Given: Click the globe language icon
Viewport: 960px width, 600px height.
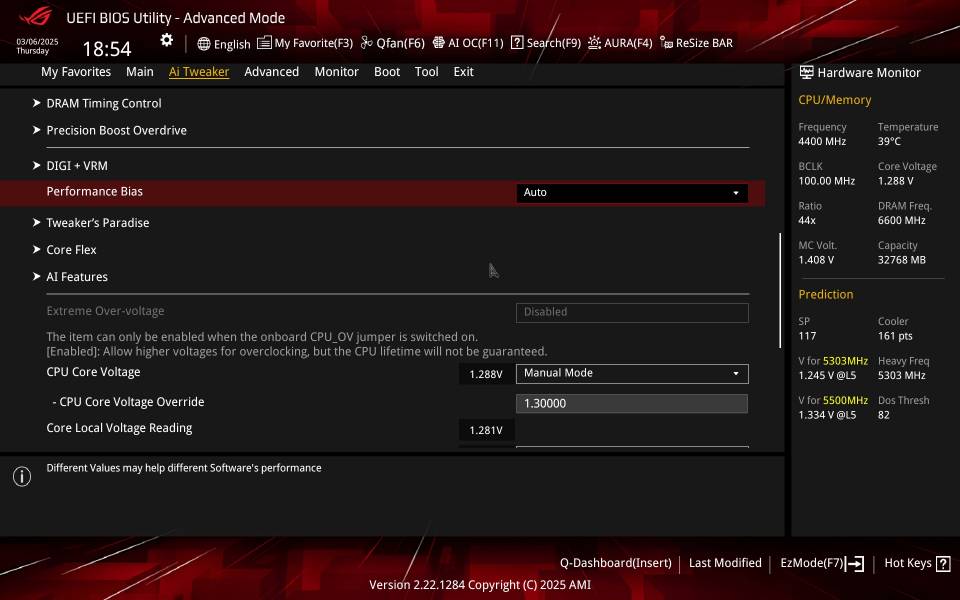Looking at the screenshot, I should pyautogui.click(x=204, y=43).
